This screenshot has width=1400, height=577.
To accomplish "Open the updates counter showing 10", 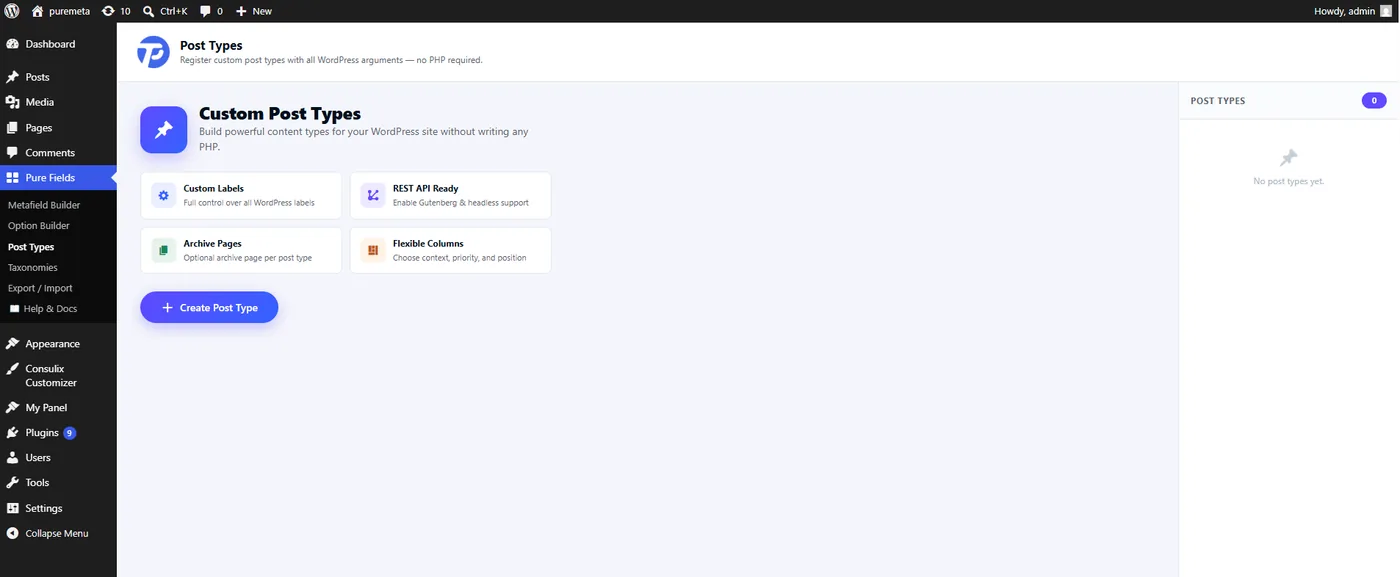I will point(116,11).
